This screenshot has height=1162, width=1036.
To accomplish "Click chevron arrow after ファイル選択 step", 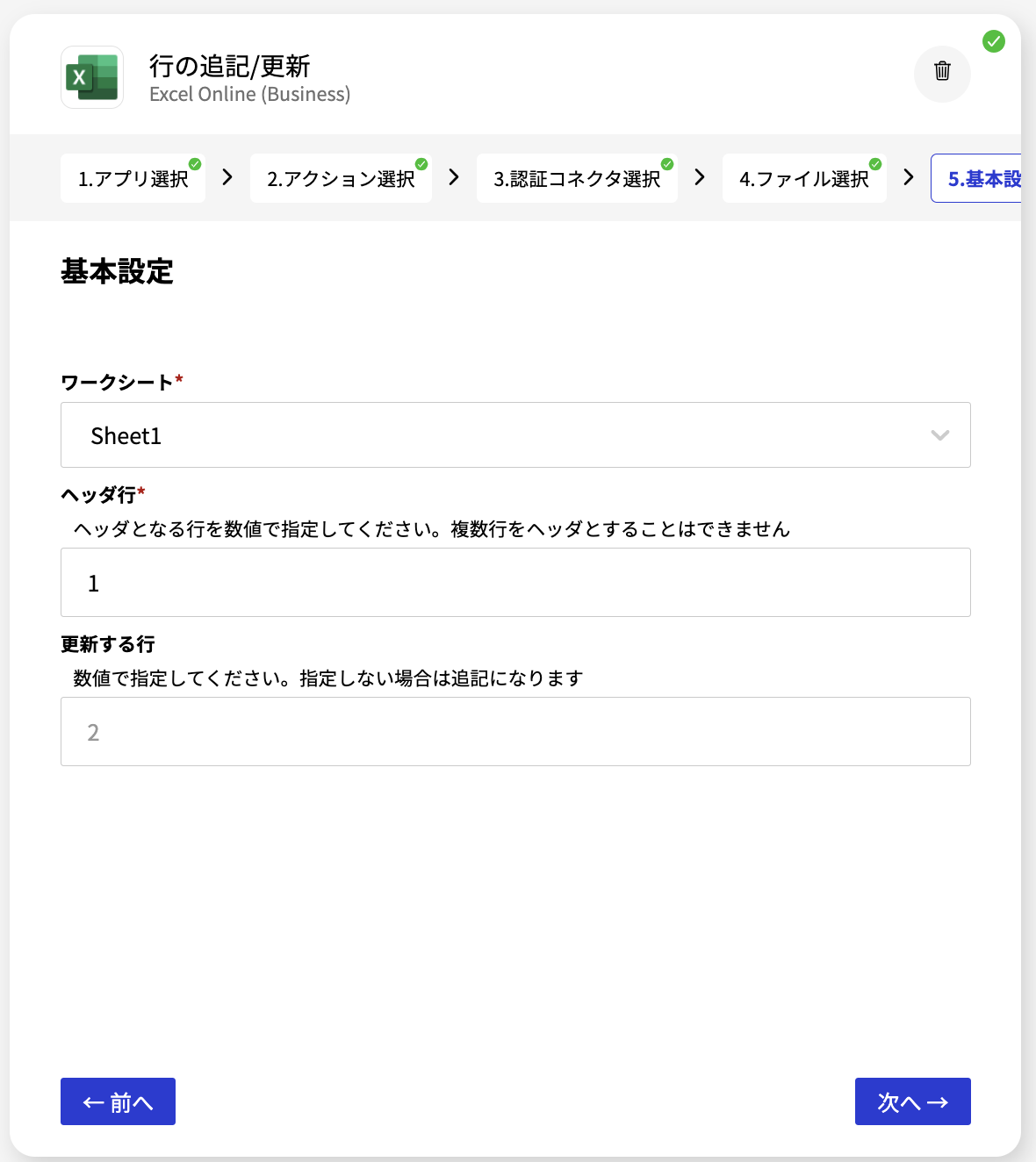I will click(909, 177).
